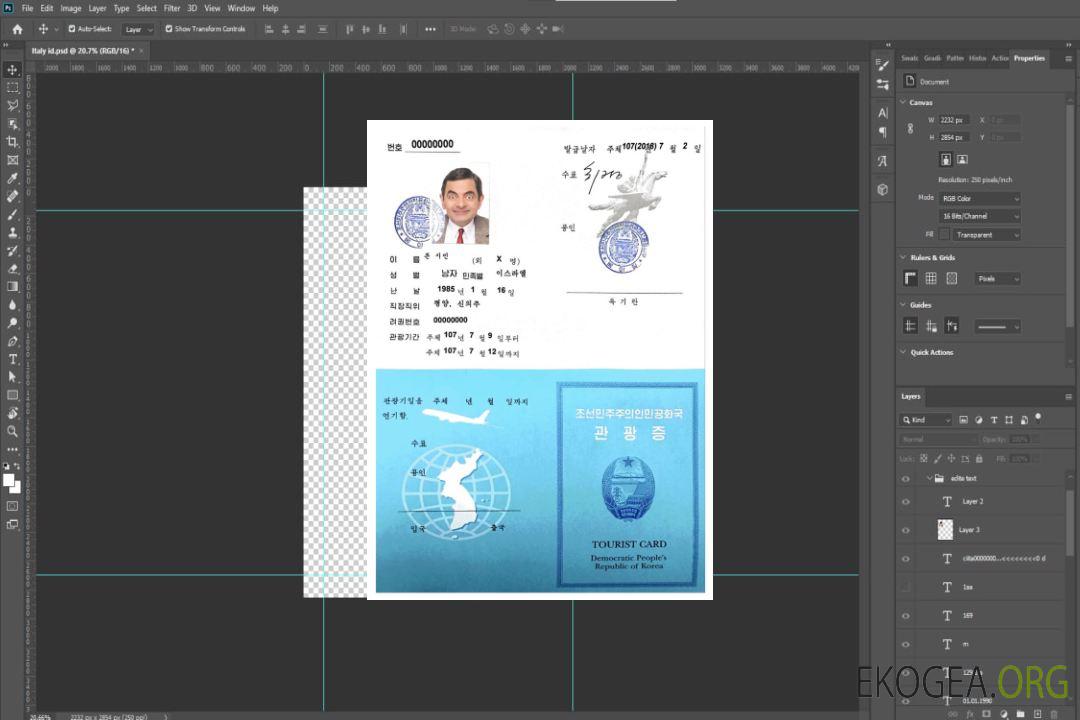Click the Home icon in options bar
The width and height of the screenshot is (1080, 720).
click(x=17, y=29)
